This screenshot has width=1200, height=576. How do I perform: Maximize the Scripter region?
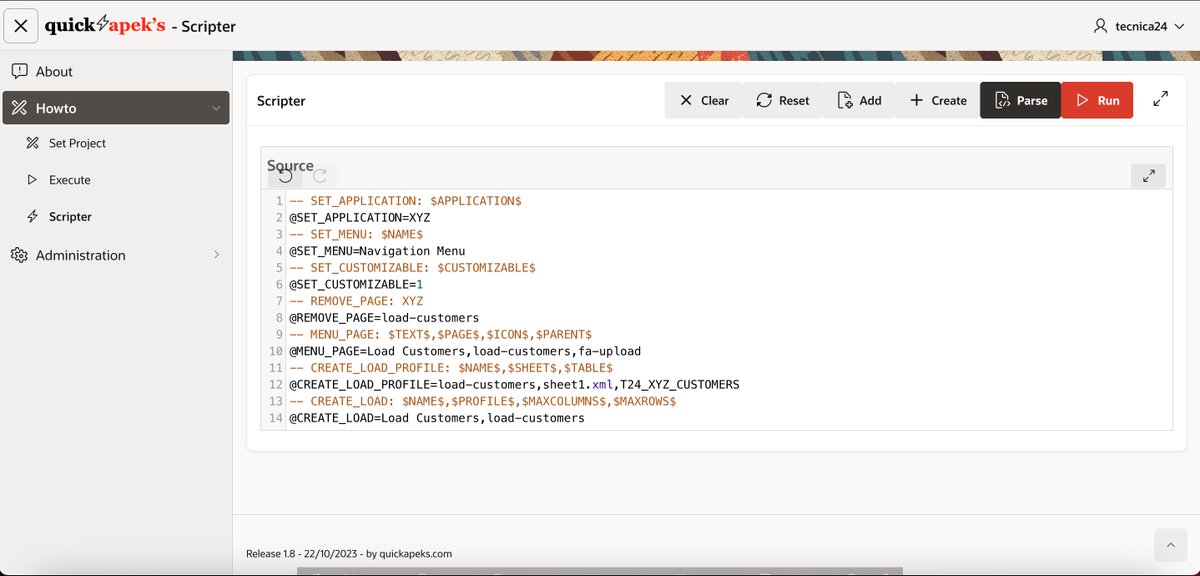pos(1160,99)
